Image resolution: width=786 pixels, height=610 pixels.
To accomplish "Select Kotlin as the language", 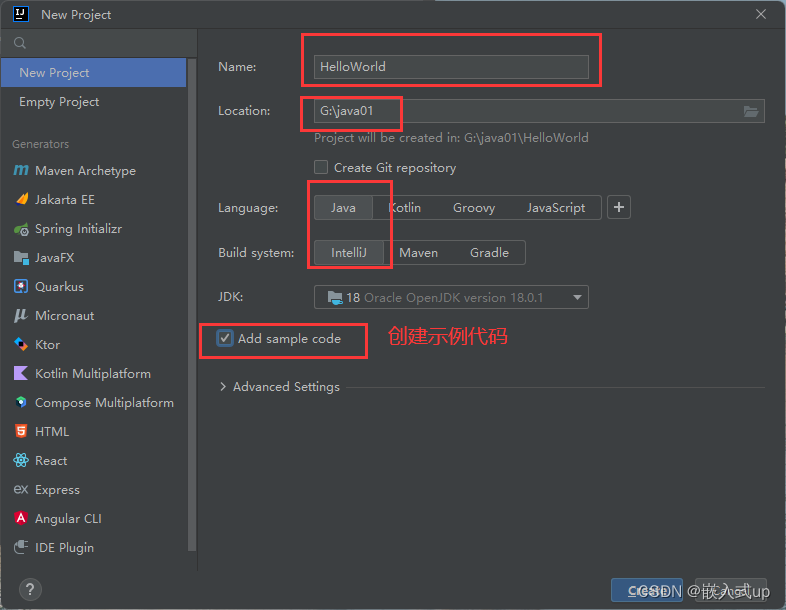I will [x=405, y=208].
